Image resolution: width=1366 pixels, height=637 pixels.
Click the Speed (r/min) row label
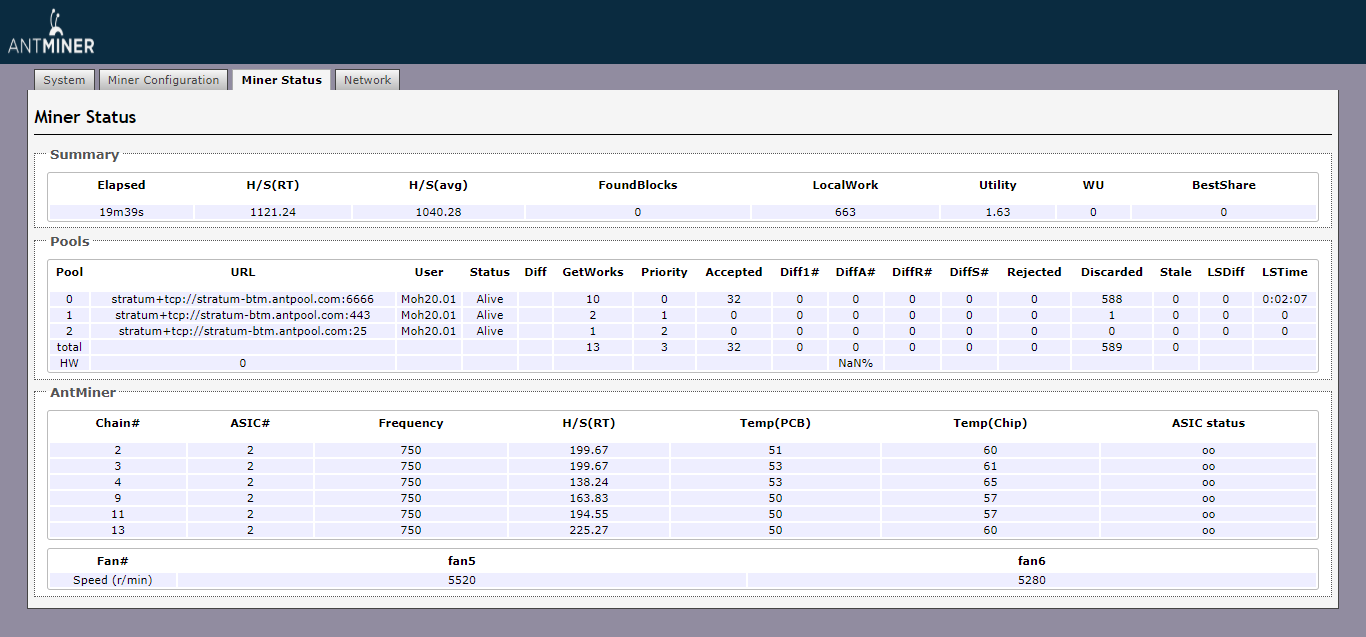pyautogui.click(x=113, y=580)
